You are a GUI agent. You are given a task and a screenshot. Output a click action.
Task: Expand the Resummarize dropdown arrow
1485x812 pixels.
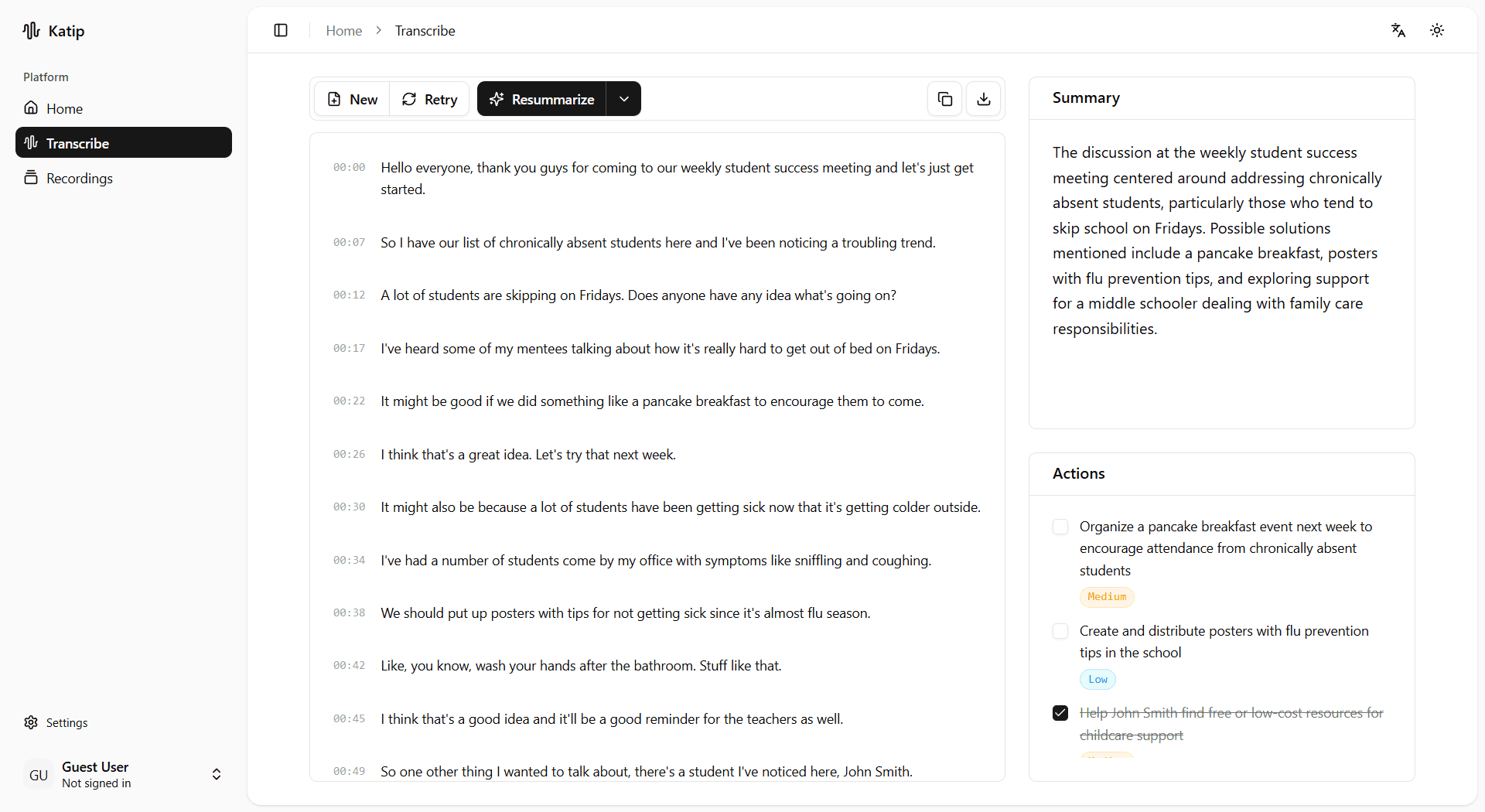(x=623, y=99)
